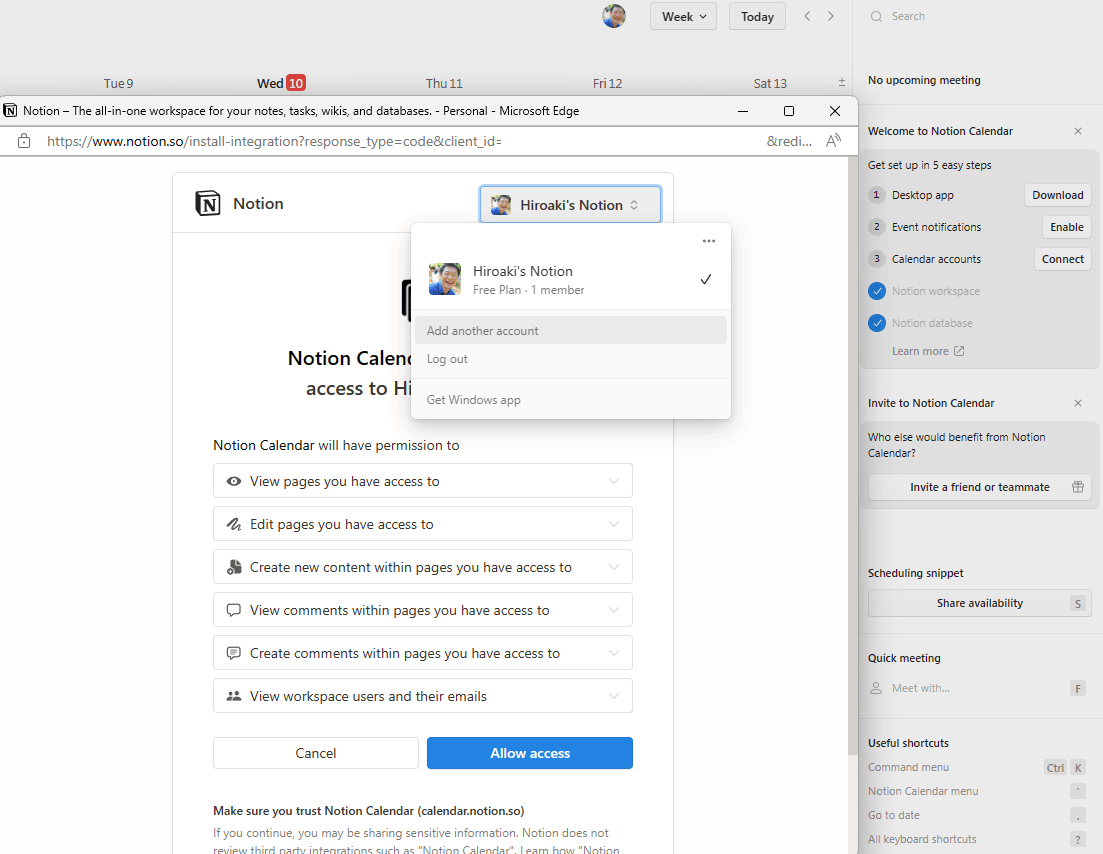Image resolution: width=1103 pixels, height=854 pixels.
Task: Click the external link icon beside Learn more
Action: pos(959,351)
